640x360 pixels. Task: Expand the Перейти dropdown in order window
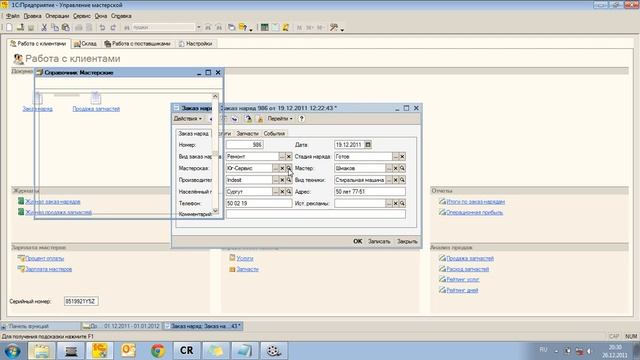[x=280, y=119]
